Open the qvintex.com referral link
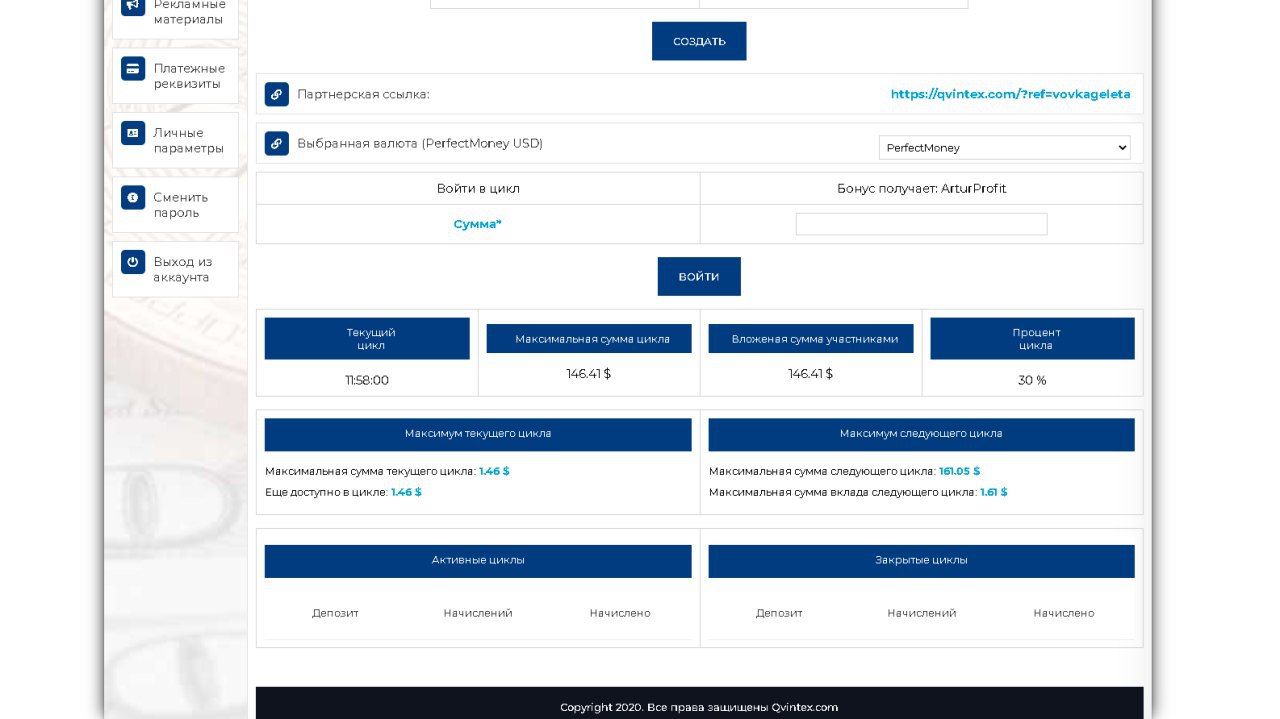This screenshot has height=719, width=1280. (1010, 94)
